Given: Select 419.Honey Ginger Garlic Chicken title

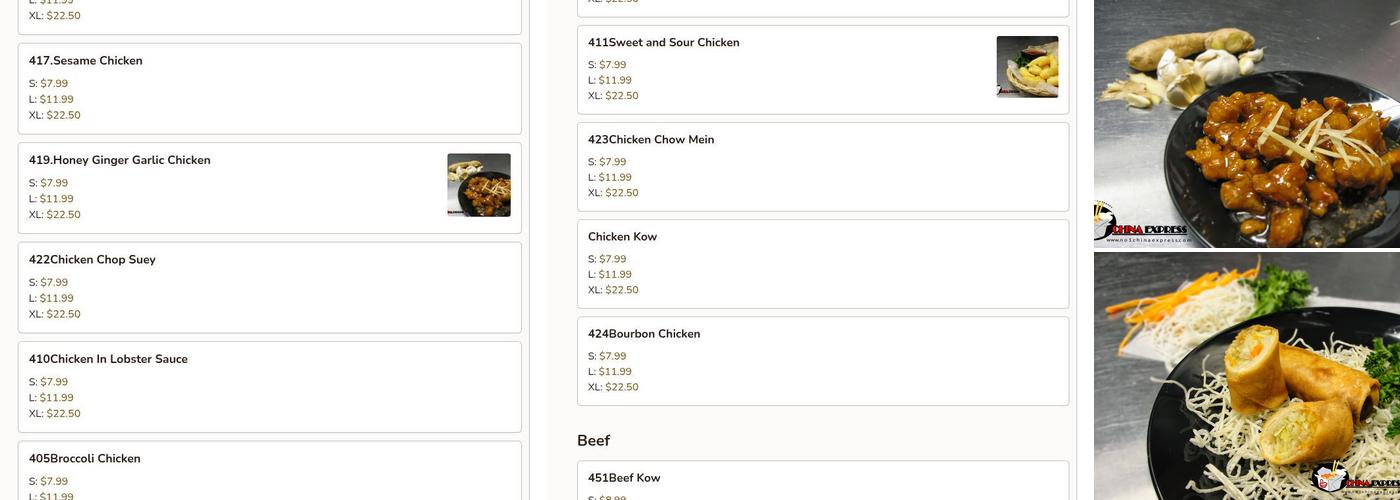Looking at the screenshot, I should pyautogui.click(x=120, y=160).
